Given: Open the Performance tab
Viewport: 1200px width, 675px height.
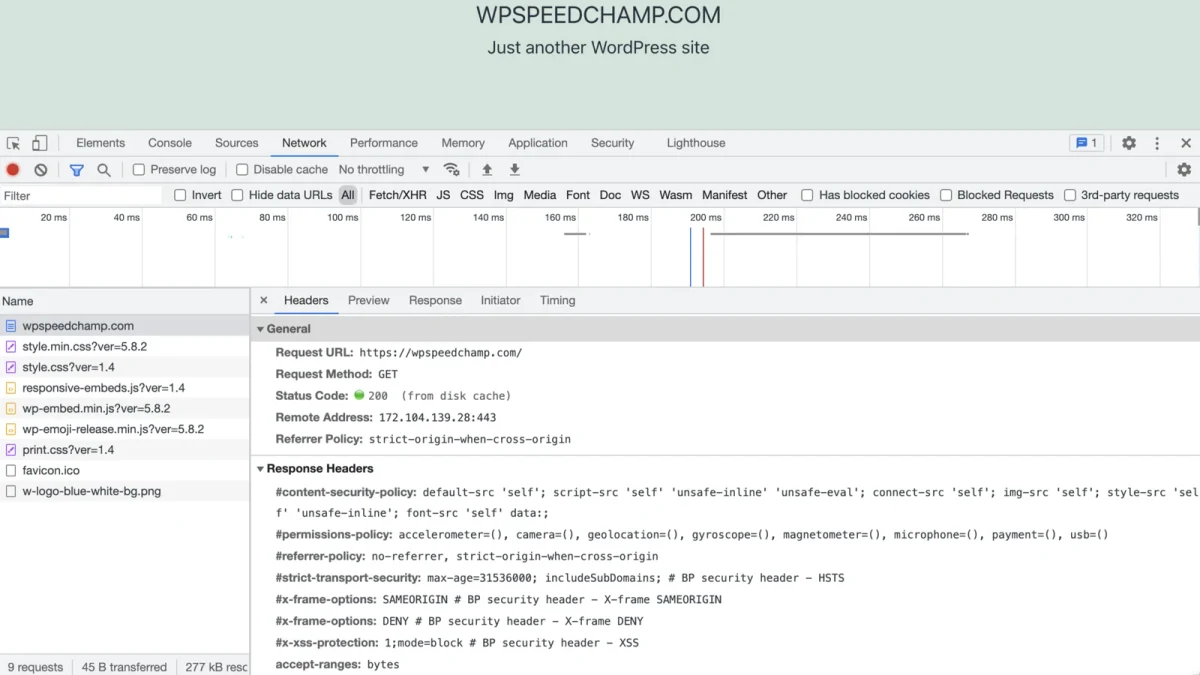Looking at the screenshot, I should [384, 143].
